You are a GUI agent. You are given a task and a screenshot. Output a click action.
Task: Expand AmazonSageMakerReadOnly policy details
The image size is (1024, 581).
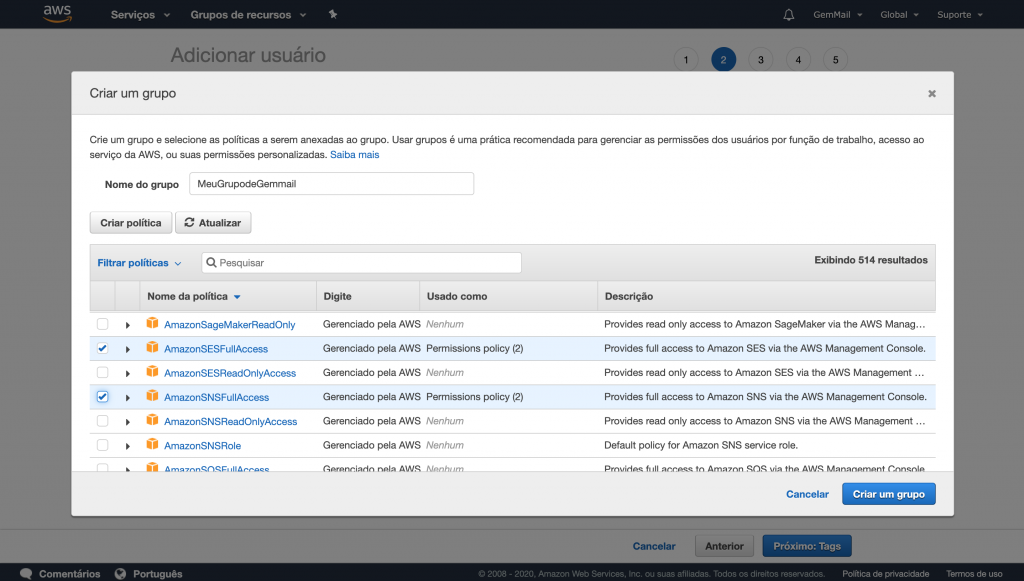(127, 325)
